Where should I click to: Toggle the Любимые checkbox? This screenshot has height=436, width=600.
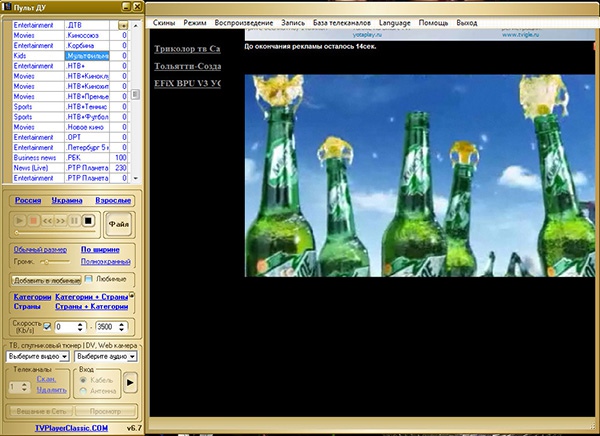tap(88, 279)
